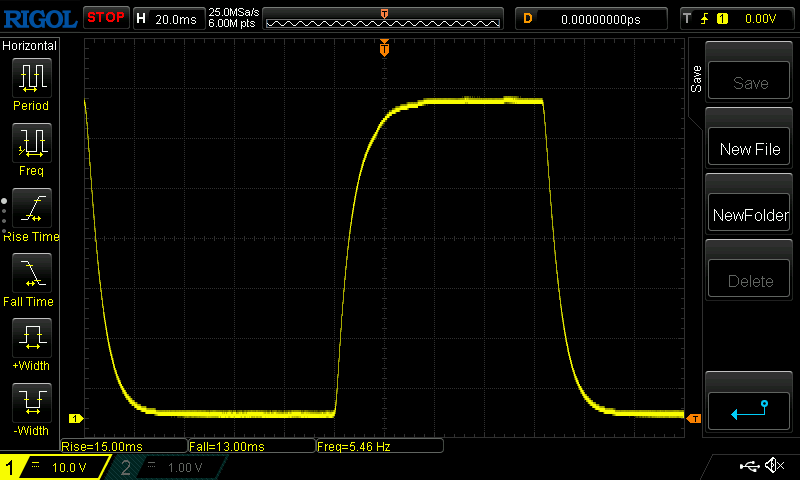Click the NewFolder button
This screenshot has height=480, width=800.
coord(750,215)
